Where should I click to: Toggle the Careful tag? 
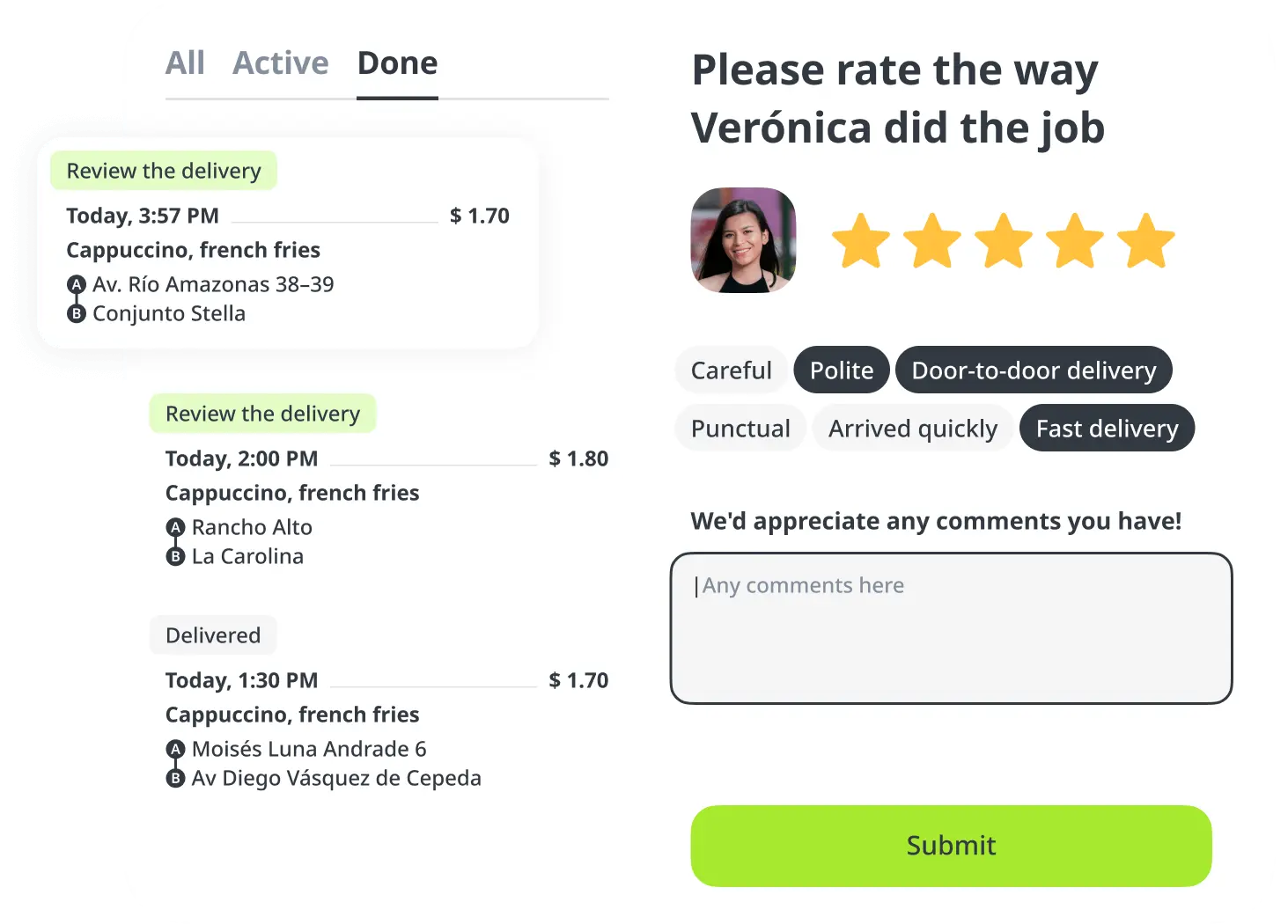pos(731,370)
